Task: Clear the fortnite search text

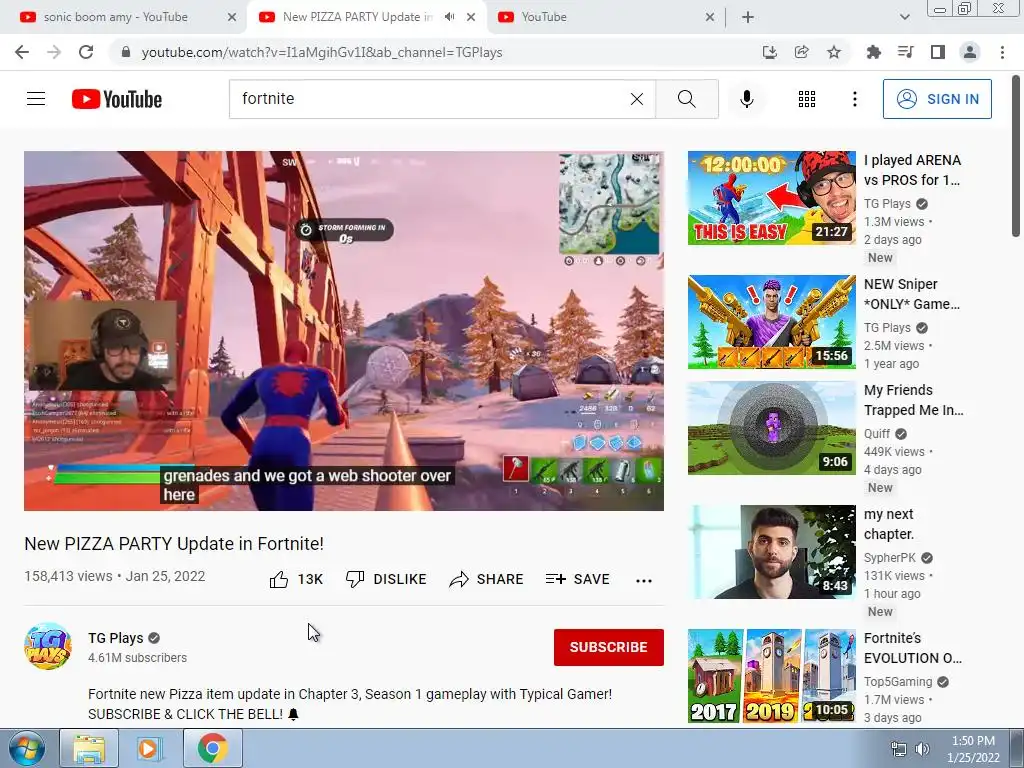Action: tap(637, 99)
